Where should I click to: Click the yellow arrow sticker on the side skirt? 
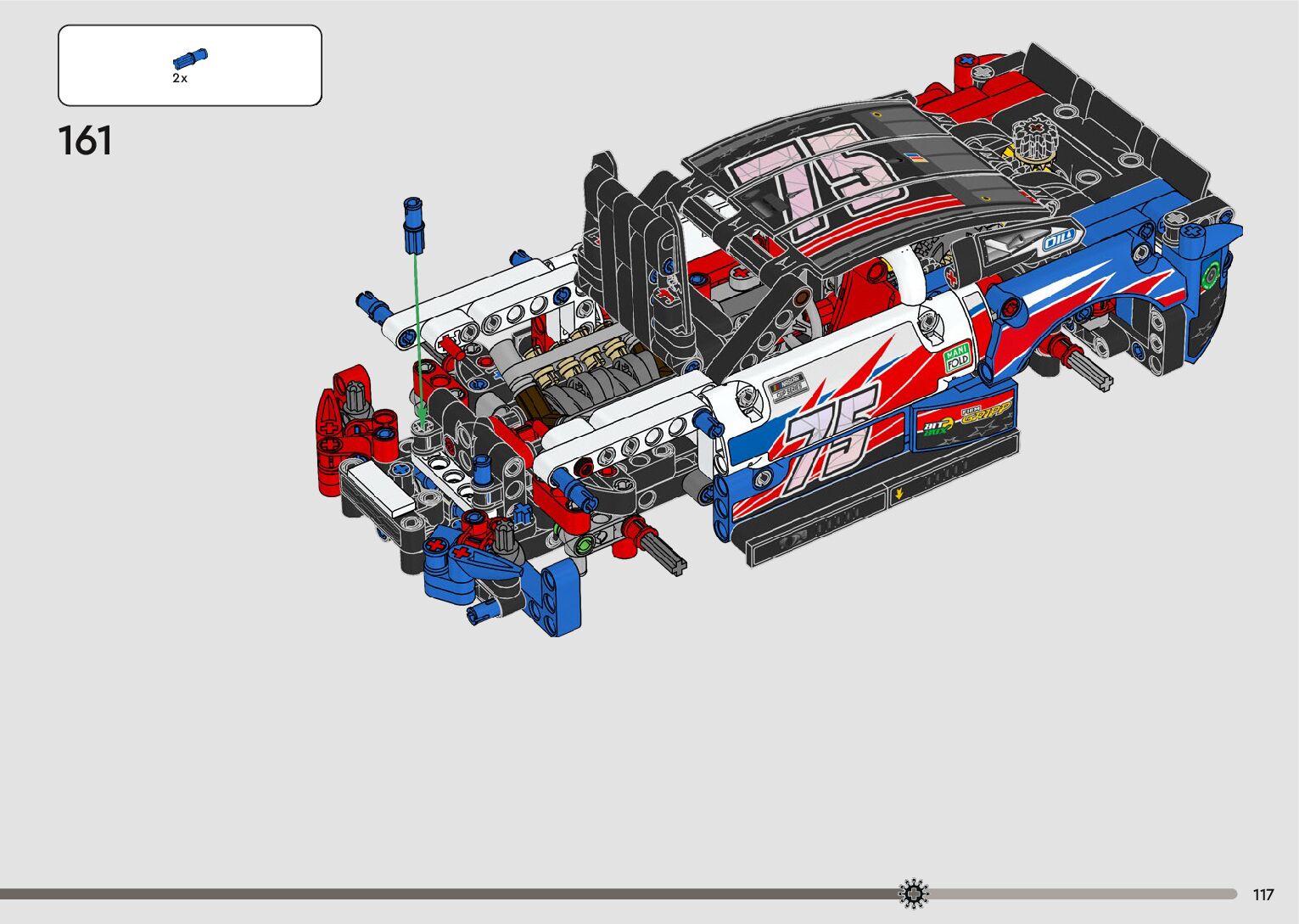pyautogui.click(x=898, y=494)
